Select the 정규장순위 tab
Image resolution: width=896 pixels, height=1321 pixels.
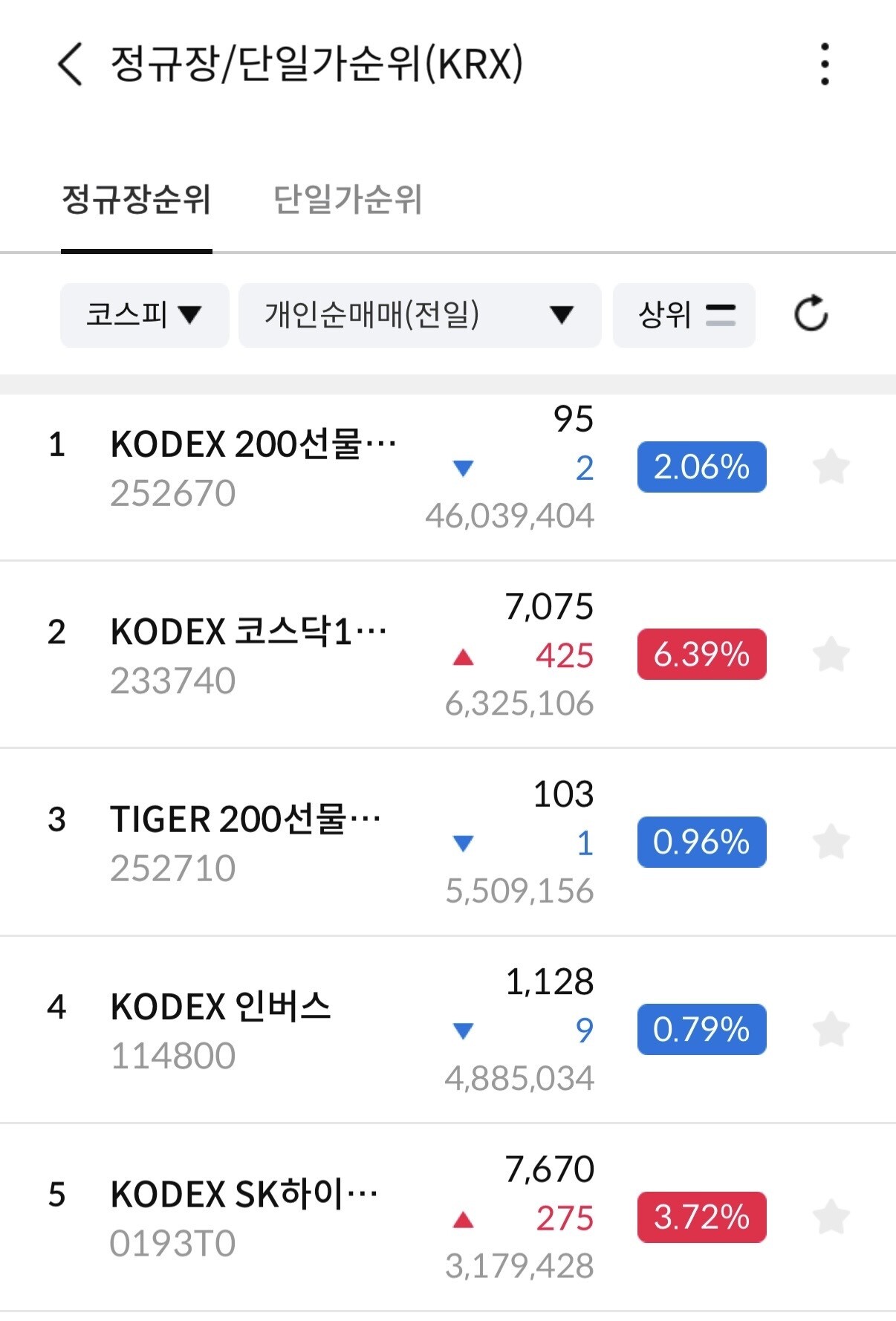137,201
